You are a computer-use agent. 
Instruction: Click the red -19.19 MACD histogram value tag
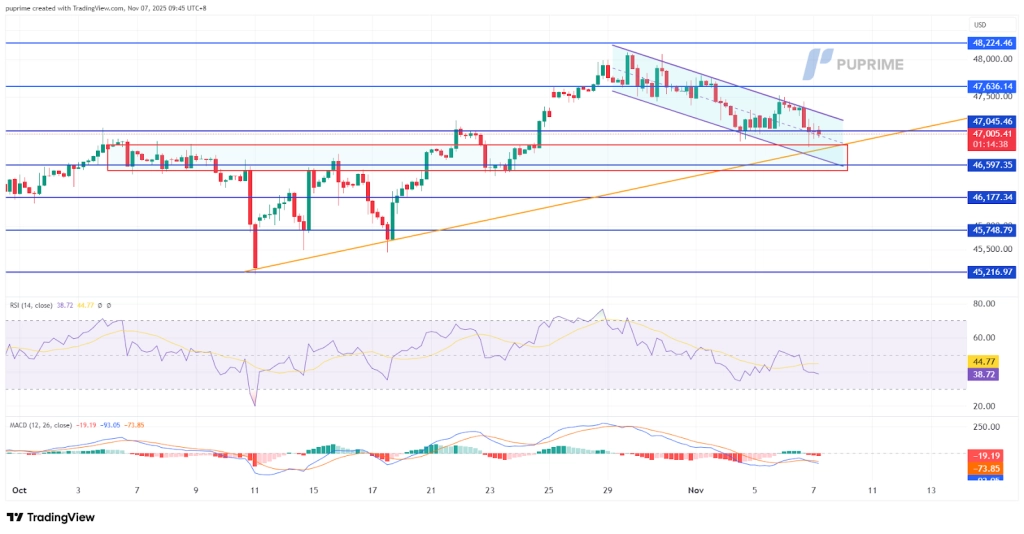point(984,455)
